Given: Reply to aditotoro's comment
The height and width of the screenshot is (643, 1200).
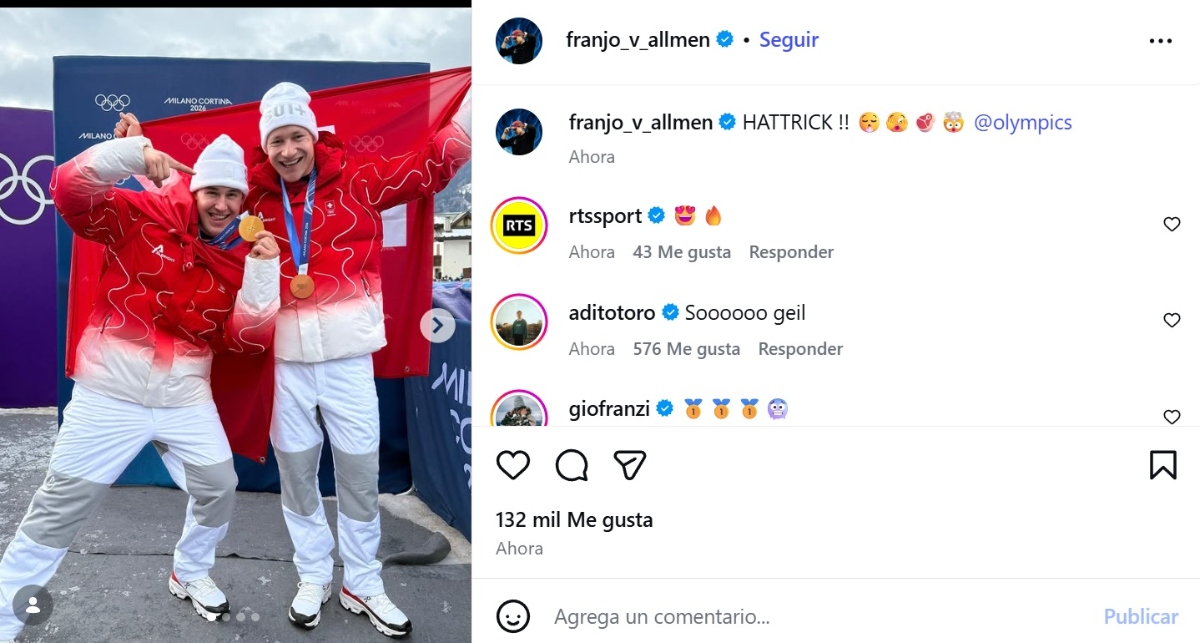Looking at the screenshot, I should pyautogui.click(x=800, y=349).
